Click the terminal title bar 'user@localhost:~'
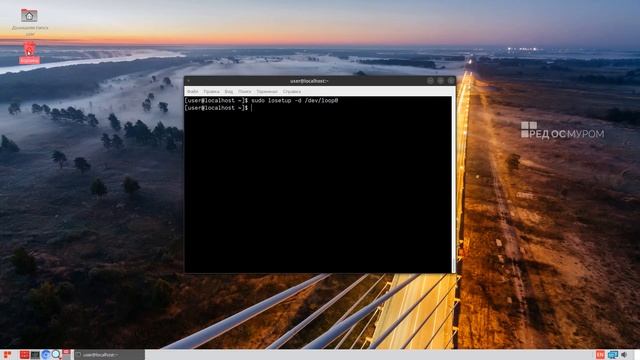Viewport: 640px width, 360px height. pos(309,81)
